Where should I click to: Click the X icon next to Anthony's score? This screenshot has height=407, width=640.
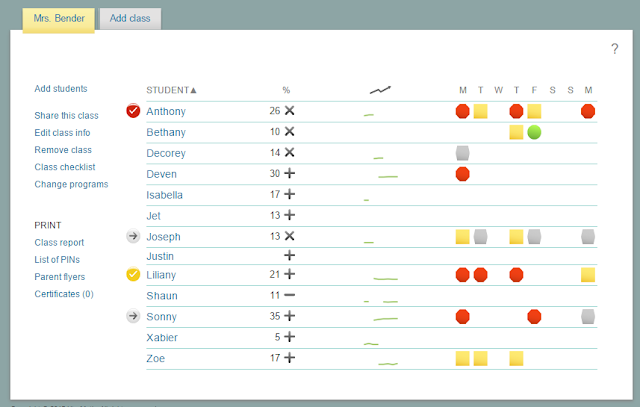click(x=289, y=111)
